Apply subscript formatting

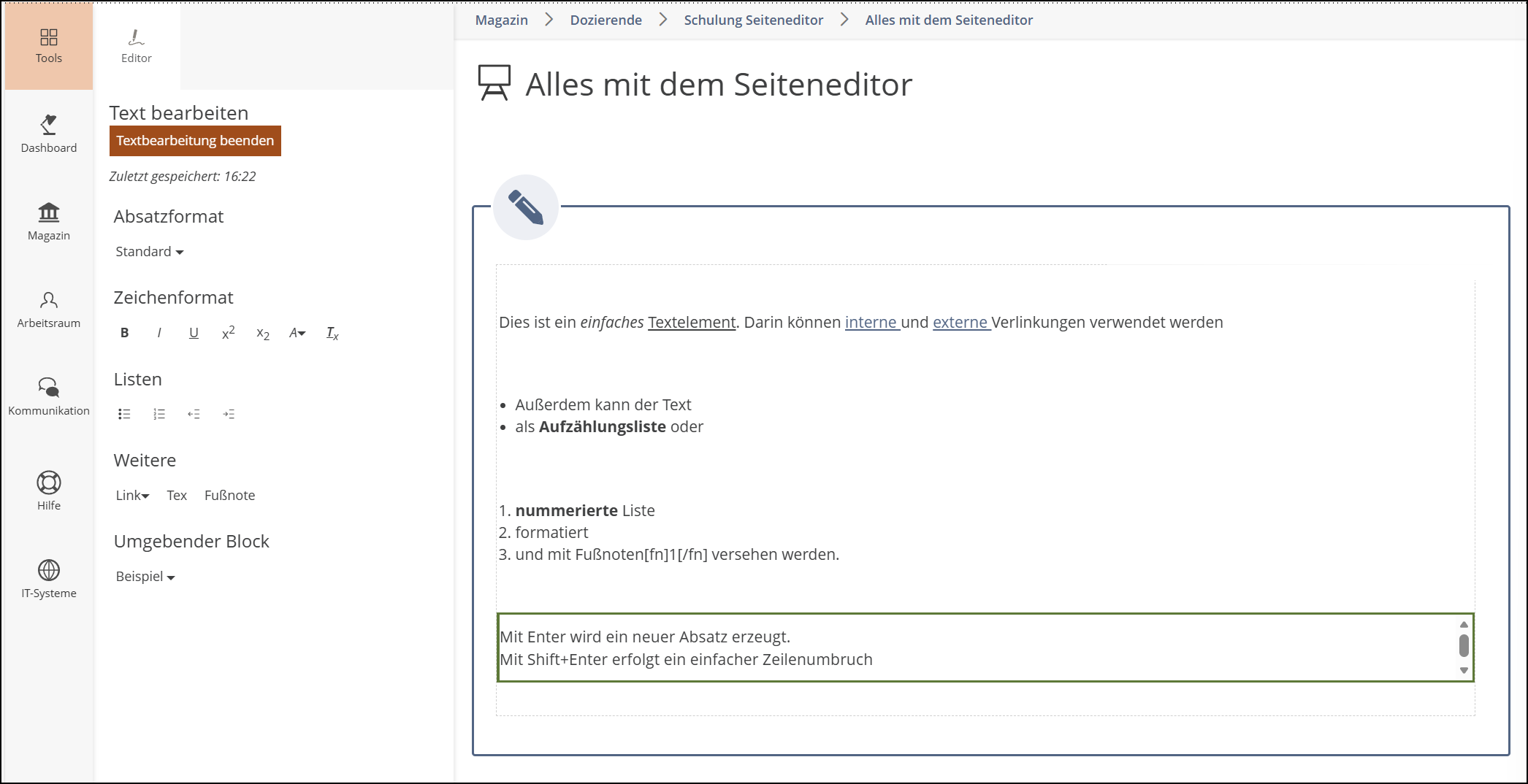pyautogui.click(x=263, y=334)
